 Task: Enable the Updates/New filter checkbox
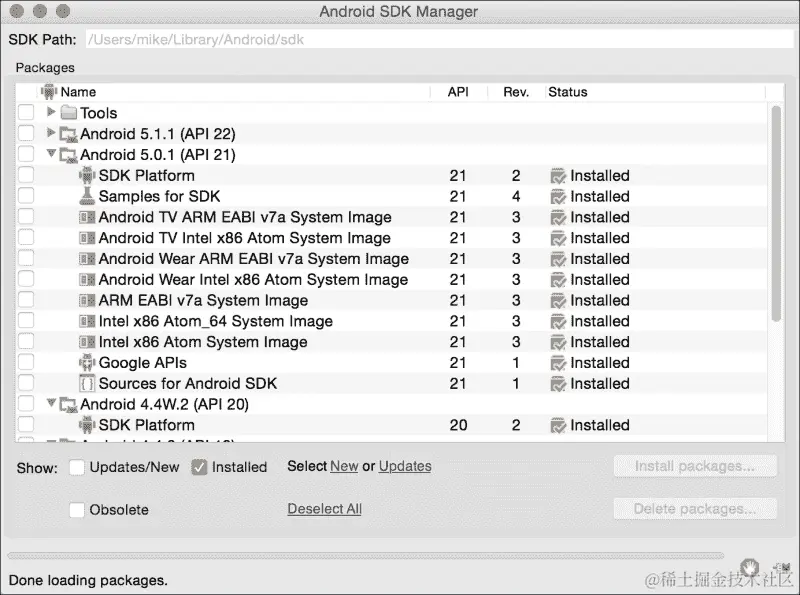click(x=77, y=467)
